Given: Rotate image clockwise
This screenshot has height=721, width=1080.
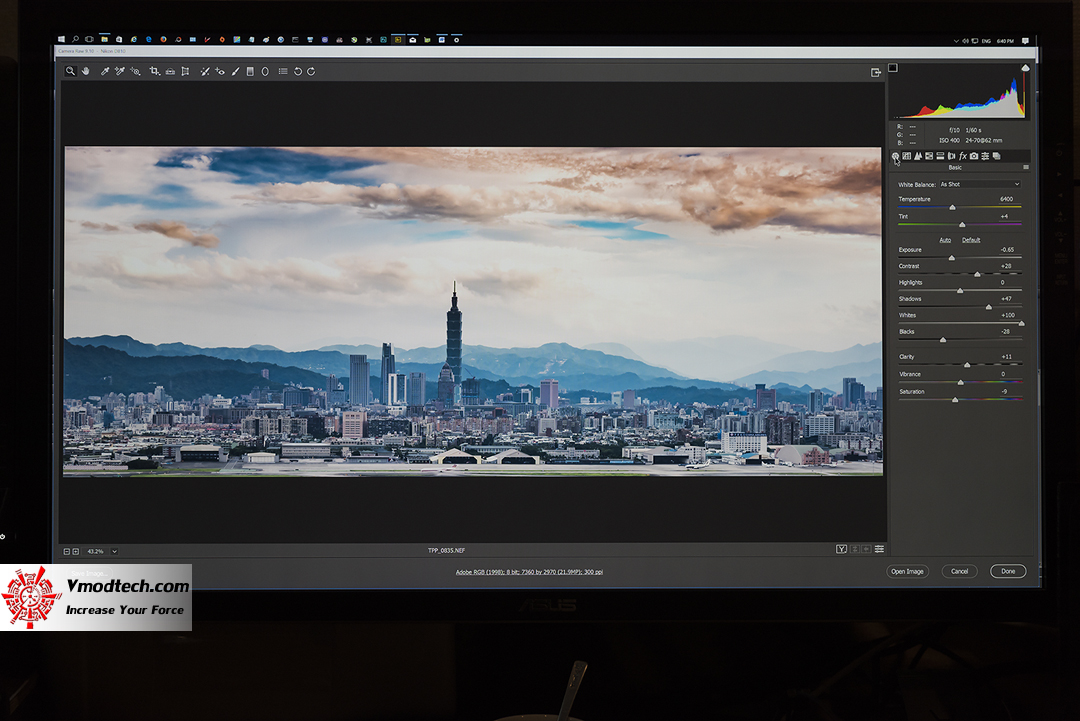Looking at the screenshot, I should [311, 71].
